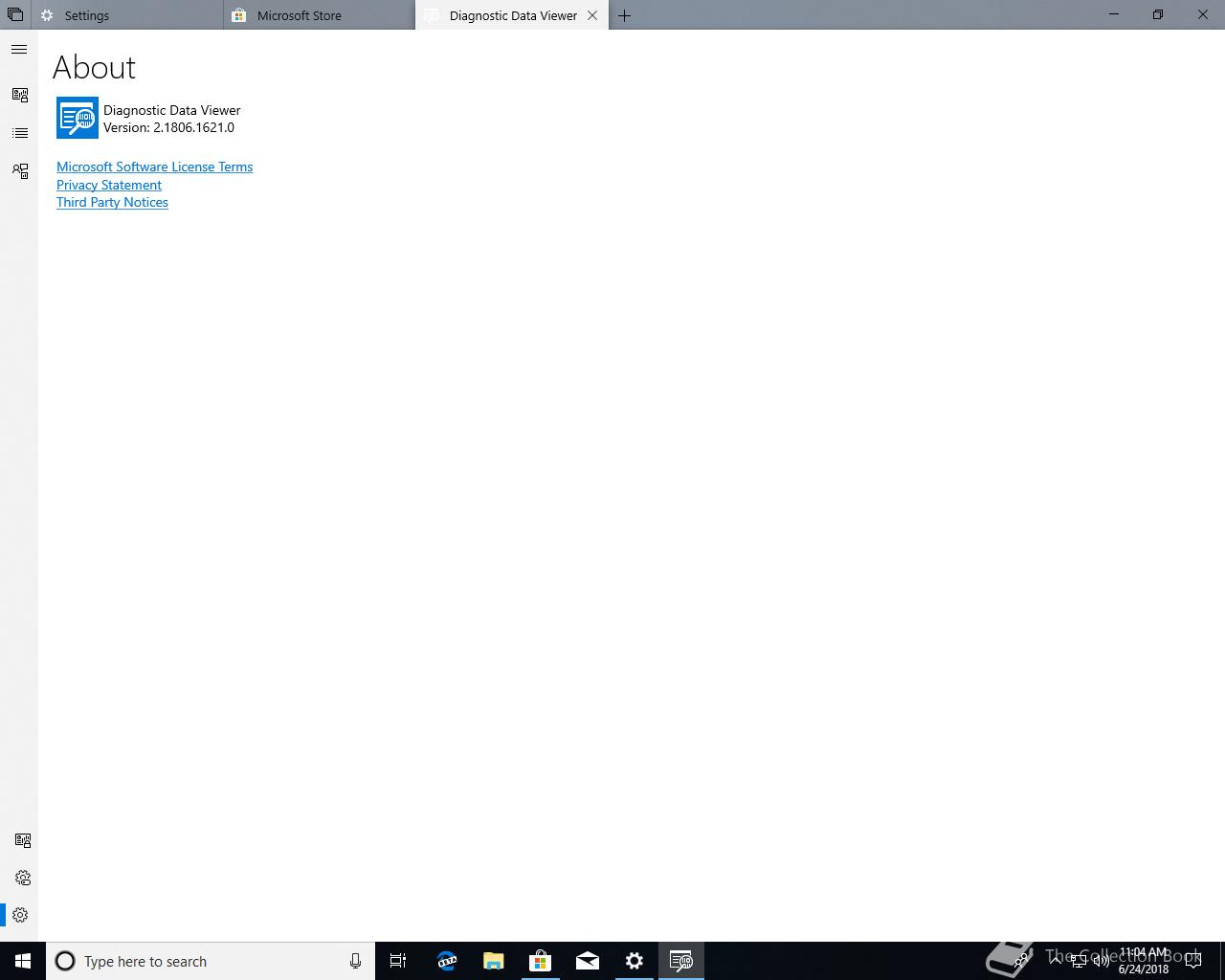The height and width of the screenshot is (980, 1225).
Task: Open privacy dashboard icon above the gears
Action: tap(22, 840)
